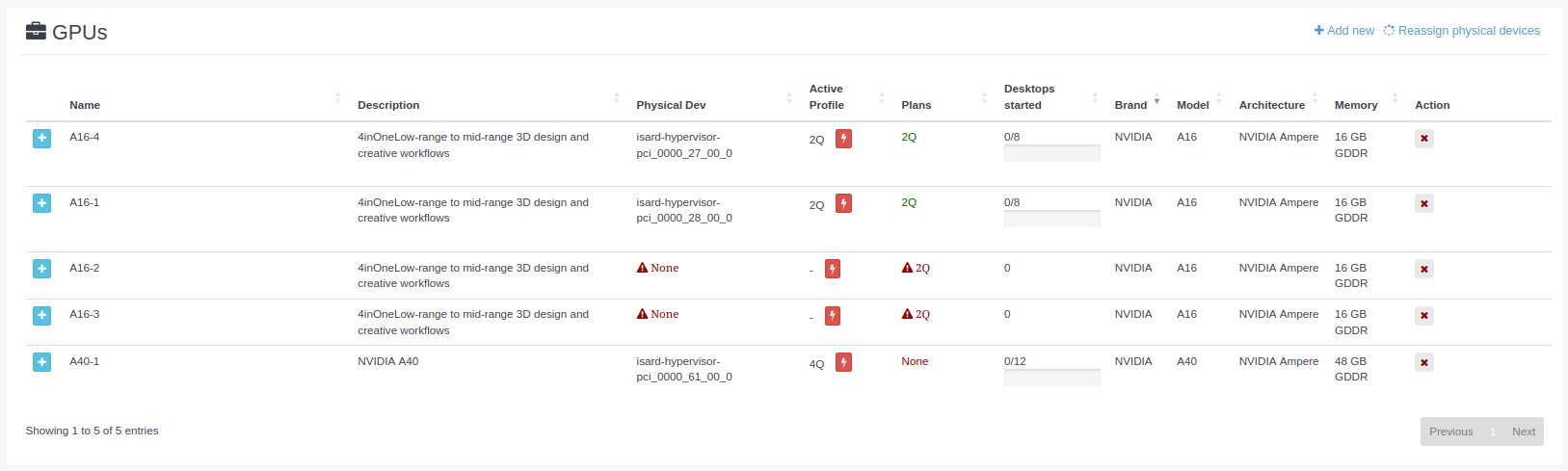Open Reassign physical devices
The height and width of the screenshot is (471, 1568).
click(1462, 31)
